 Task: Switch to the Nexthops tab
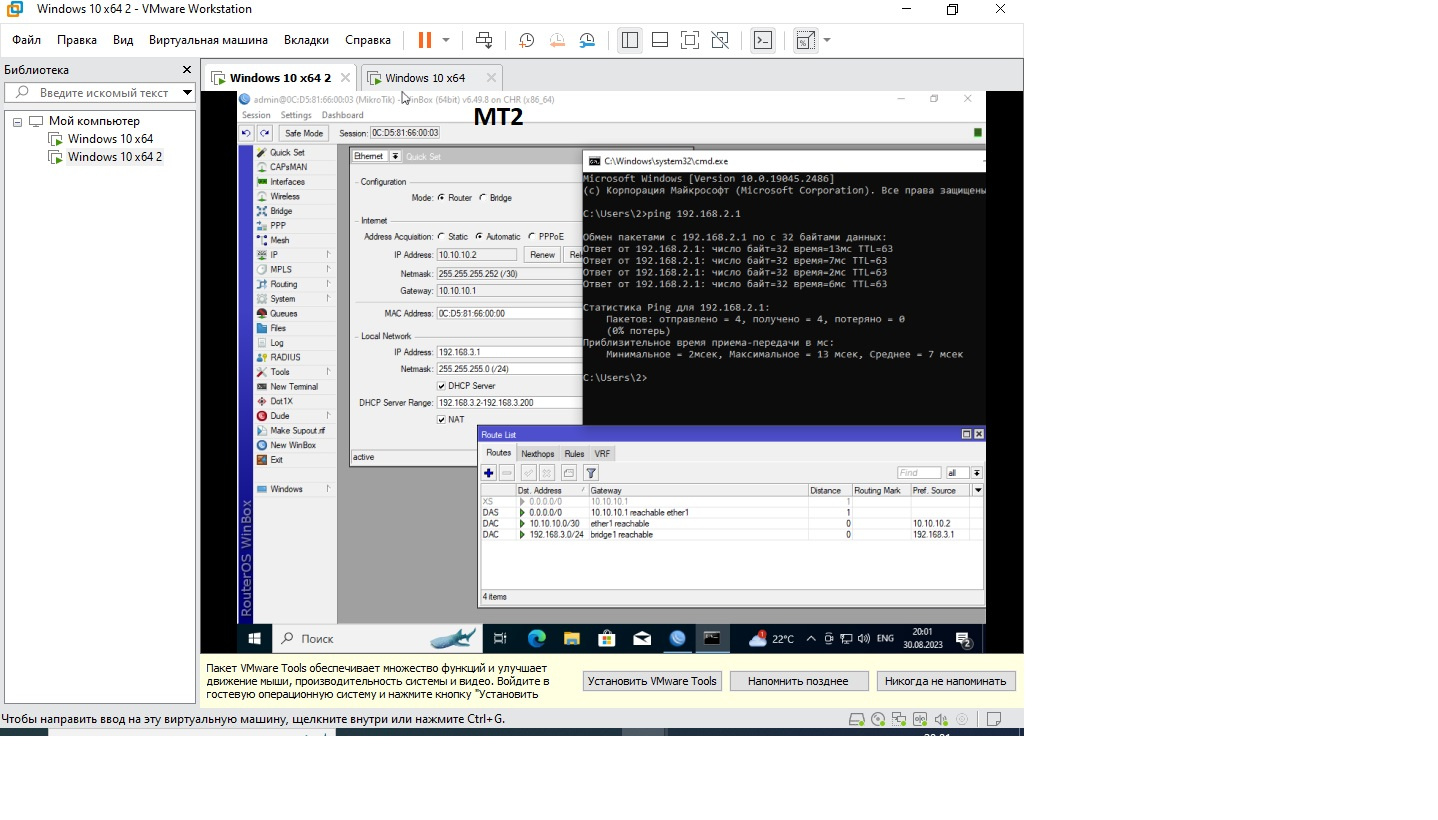tap(538, 454)
